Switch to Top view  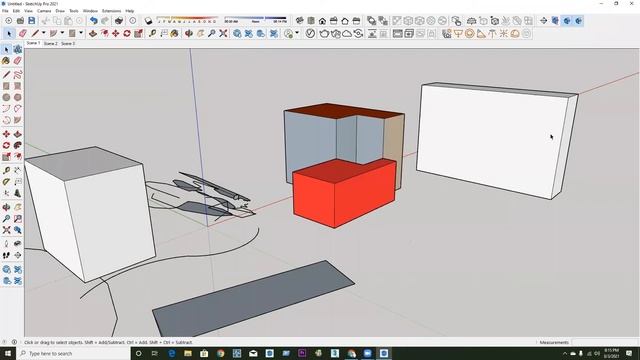311,21
